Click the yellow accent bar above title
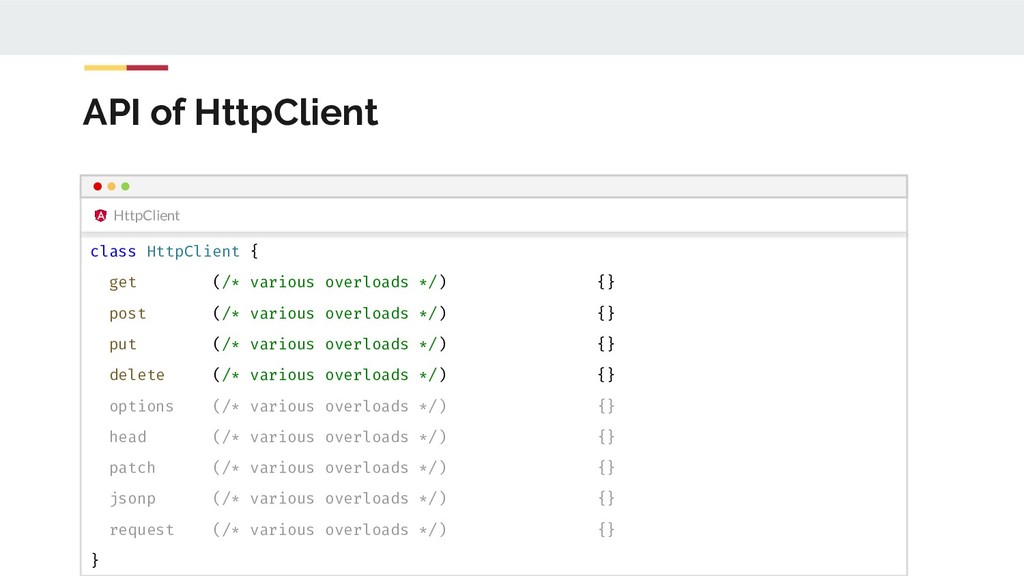This screenshot has width=1024, height=576. click(105, 68)
